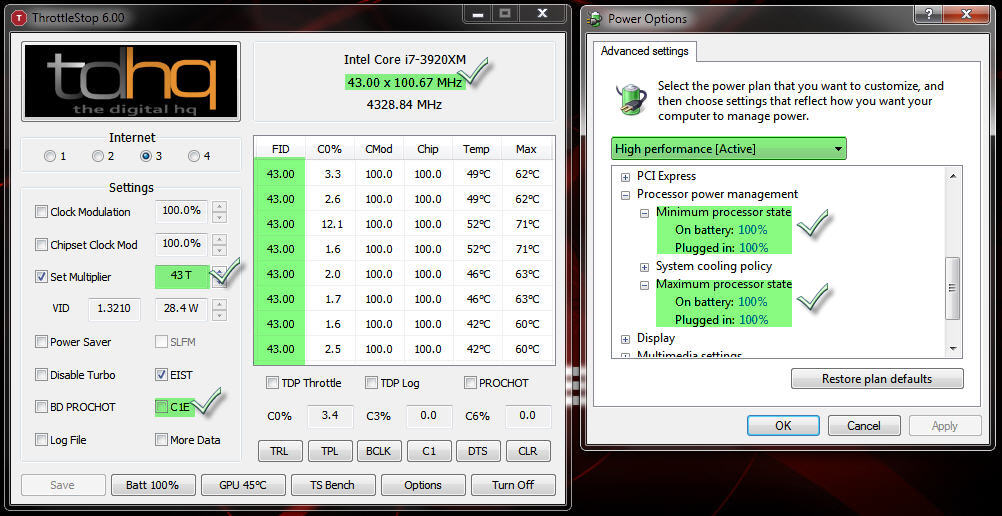This screenshot has height=516, width=1002.
Task: Confirm Power Options with OK
Action: 783,426
